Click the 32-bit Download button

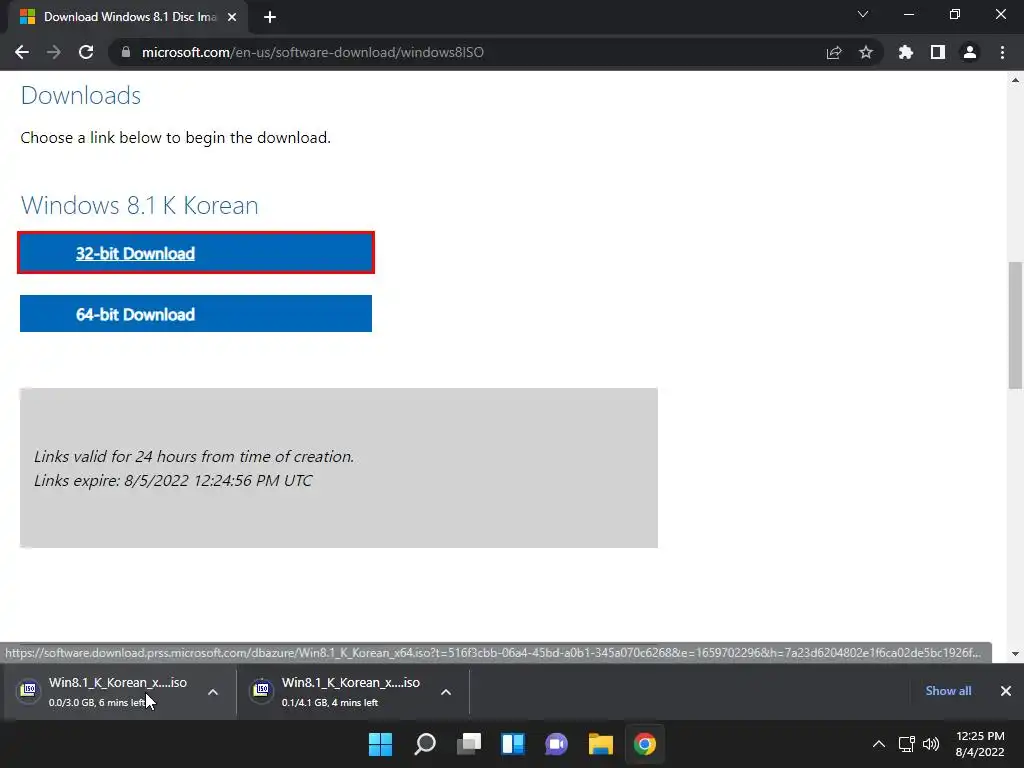click(x=196, y=253)
